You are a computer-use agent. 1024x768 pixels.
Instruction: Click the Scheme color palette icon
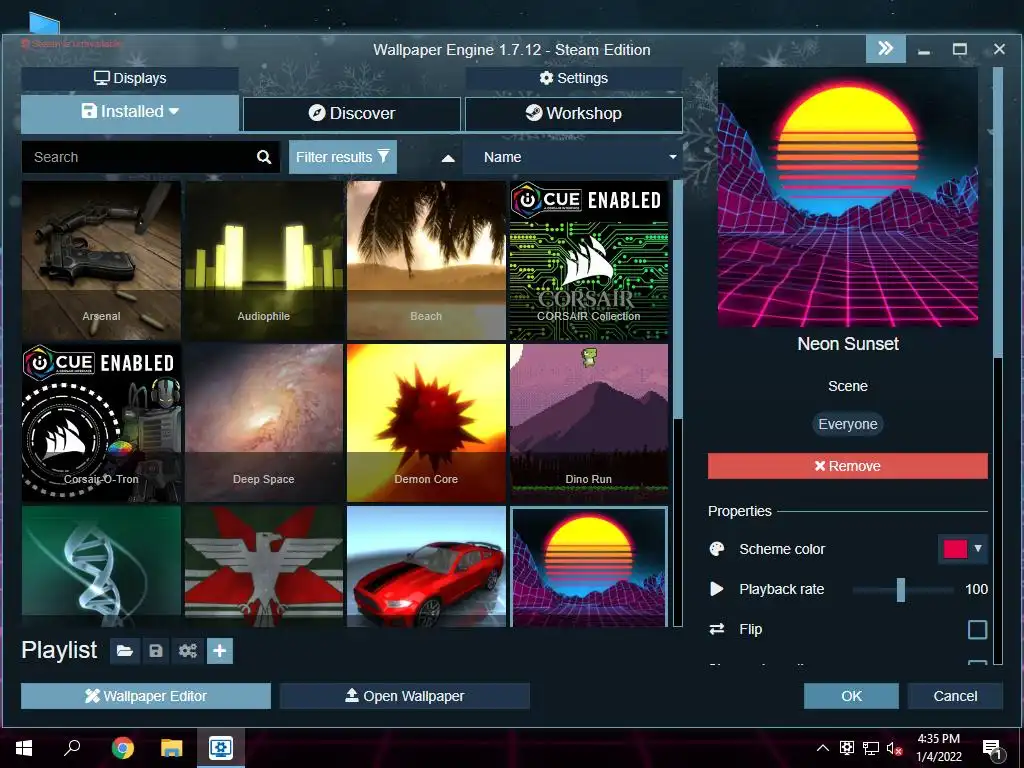717,549
